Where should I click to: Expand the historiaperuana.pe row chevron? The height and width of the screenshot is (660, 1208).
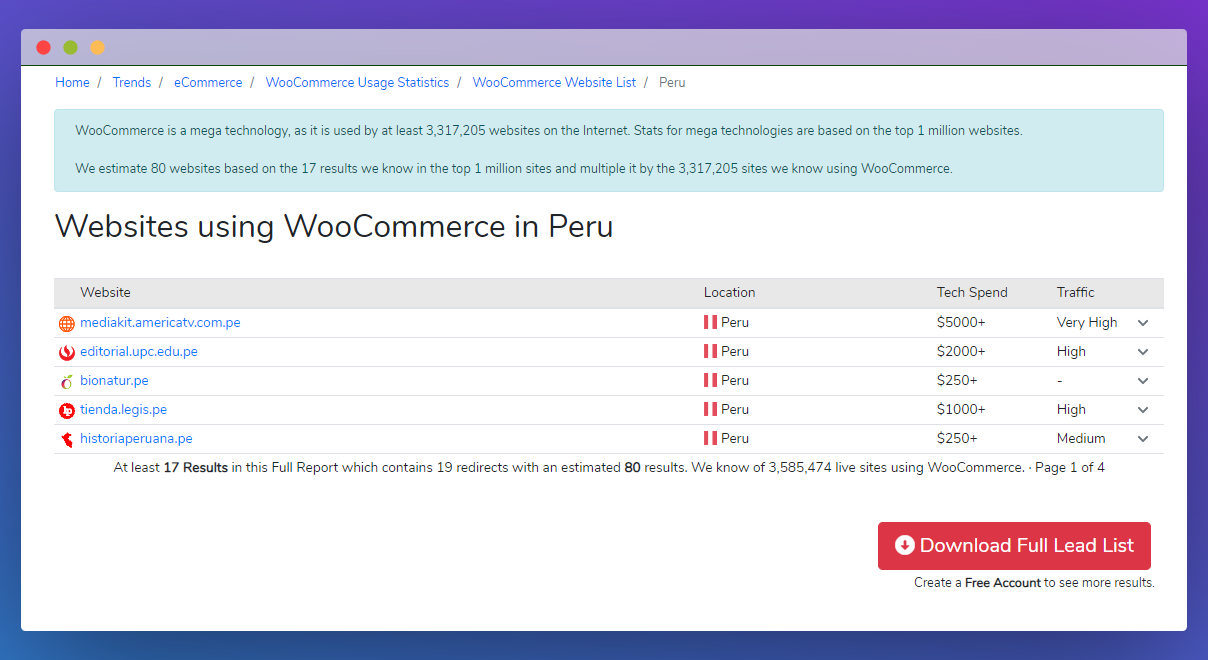(1143, 439)
